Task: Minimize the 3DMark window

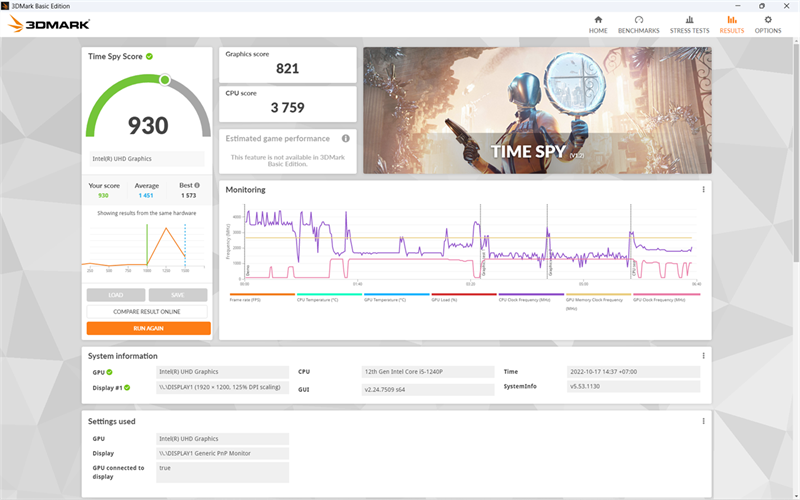Action: [x=738, y=6]
